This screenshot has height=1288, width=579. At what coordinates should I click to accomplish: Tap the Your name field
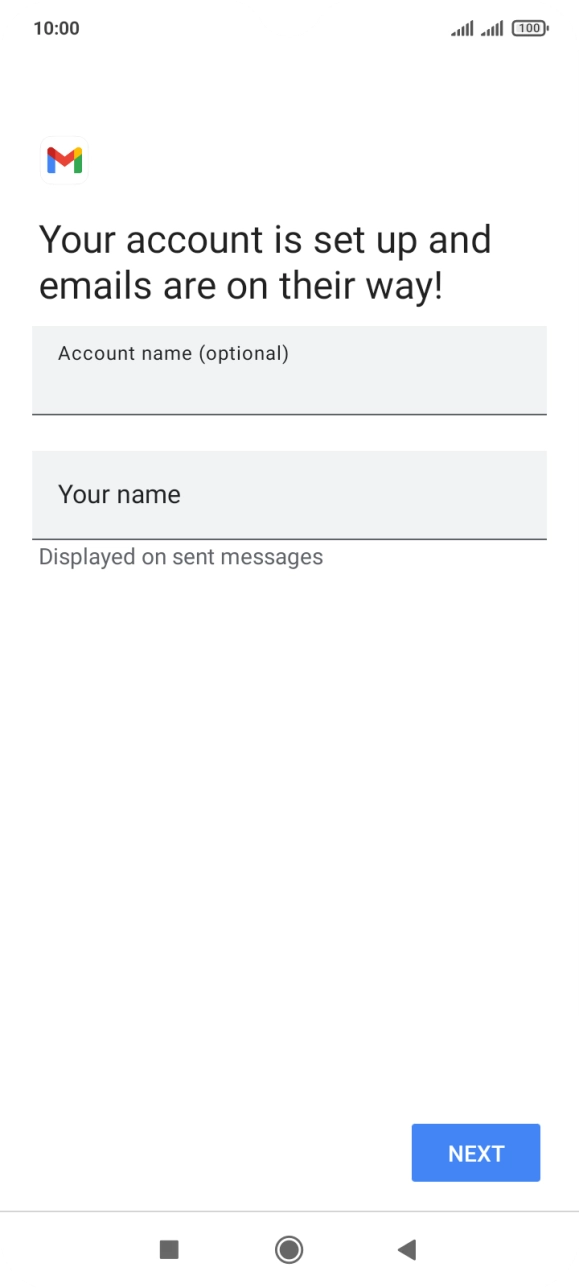pos(289,495)
